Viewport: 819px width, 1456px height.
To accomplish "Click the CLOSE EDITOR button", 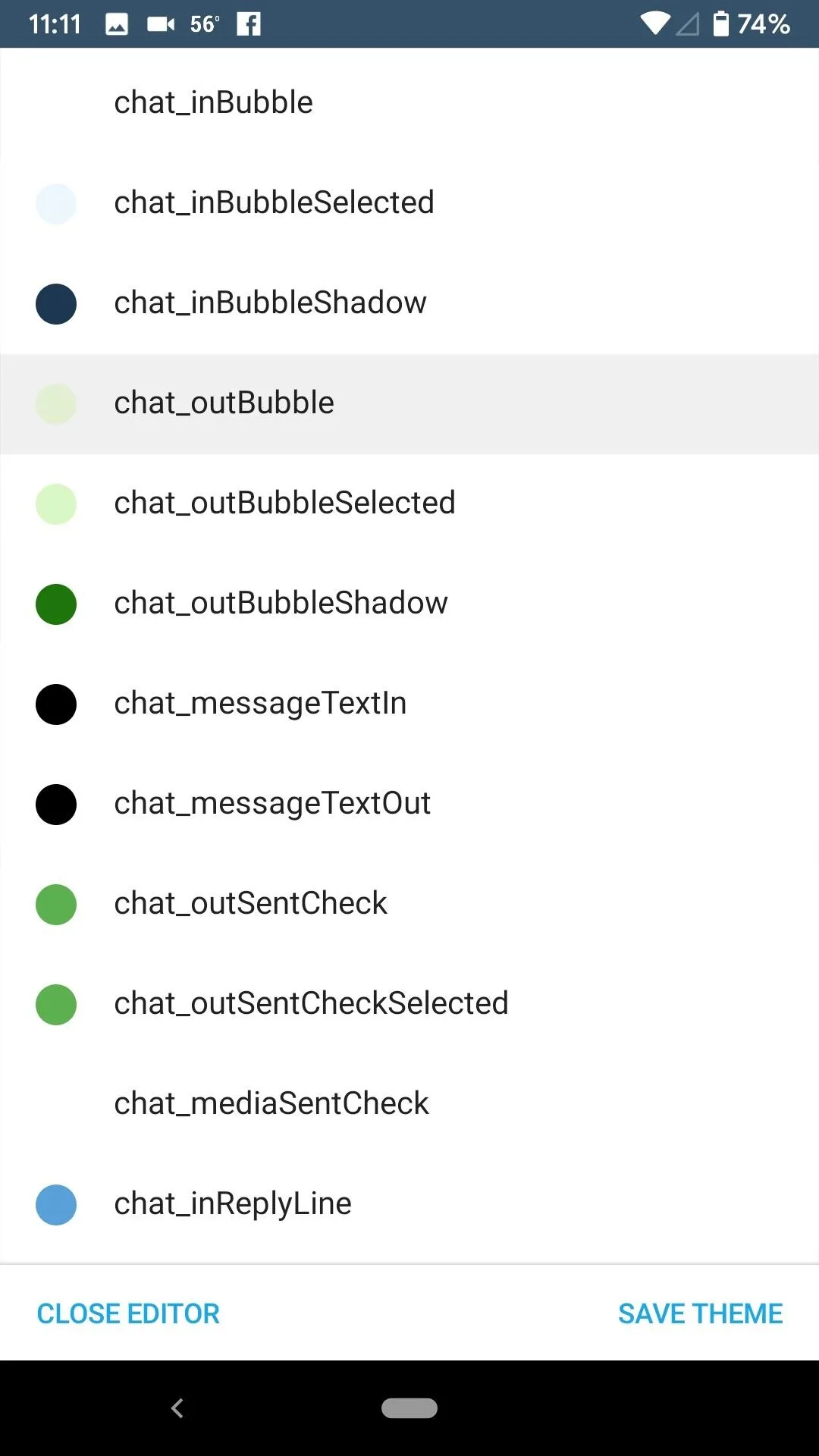I will click(x=128, y=1313).
